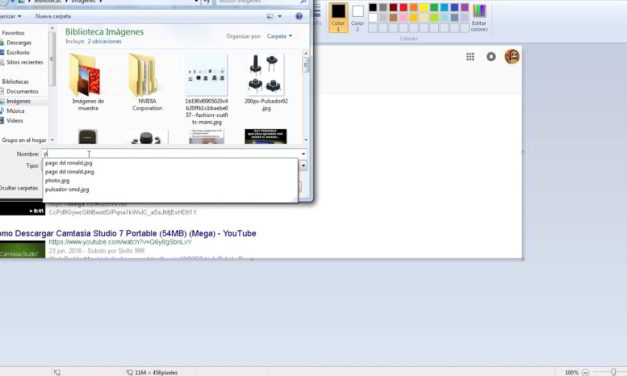Pick the dark red color swatch
Viewport: 627px width, 376px height.
point(393,8)
